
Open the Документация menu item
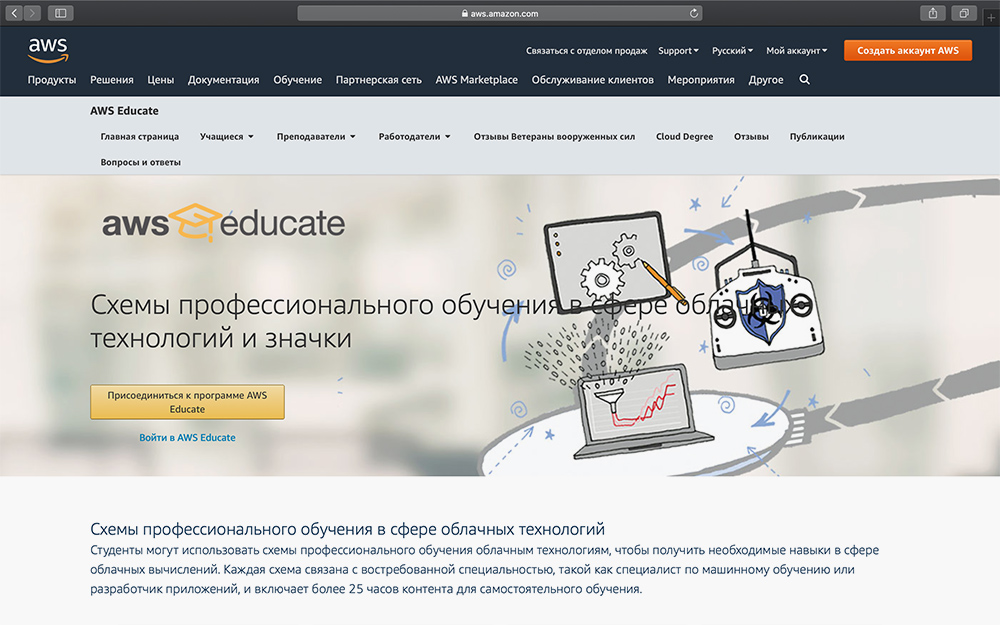pos(223,80)
